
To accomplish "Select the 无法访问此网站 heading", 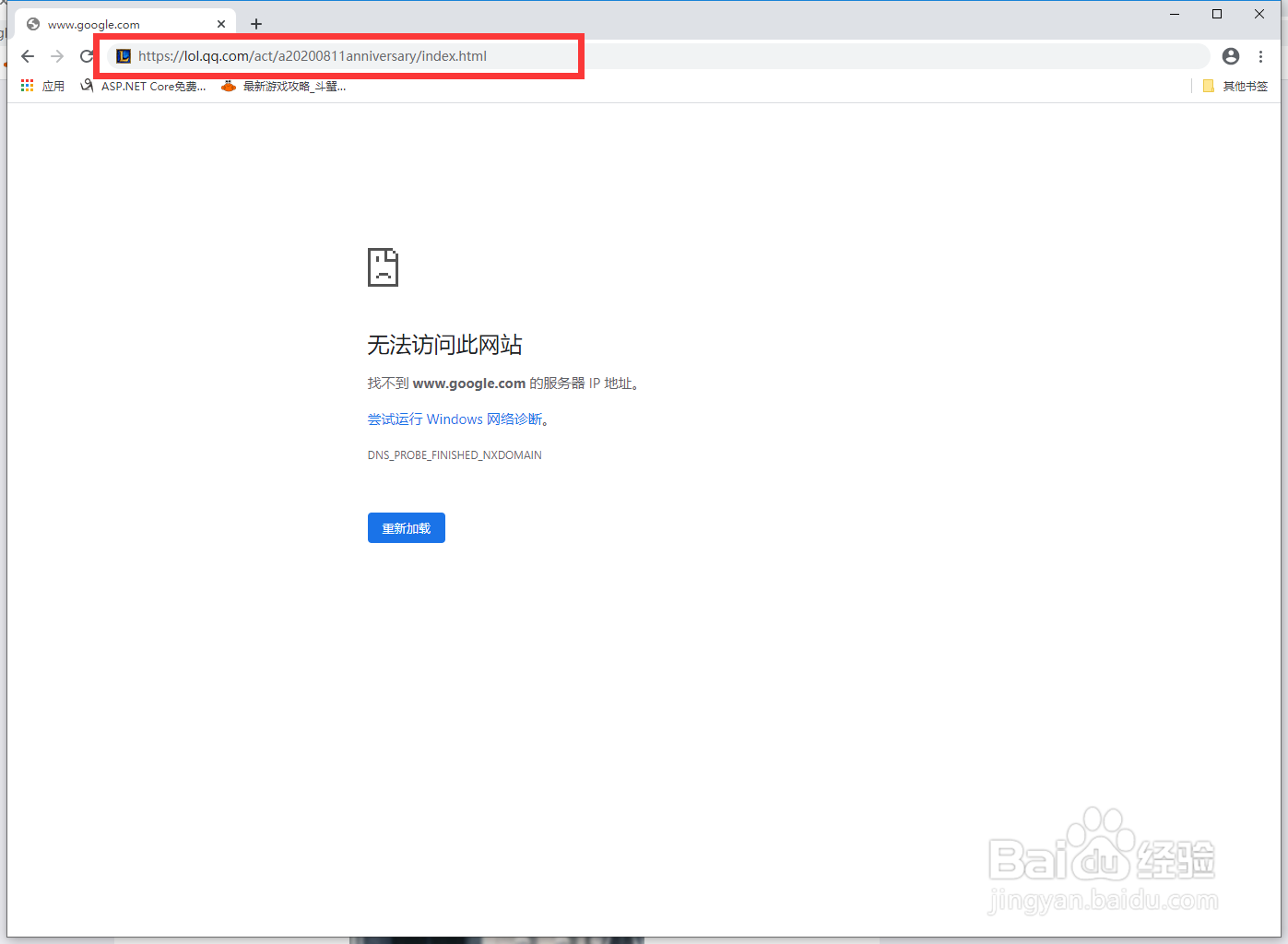I will click(445, 345).
